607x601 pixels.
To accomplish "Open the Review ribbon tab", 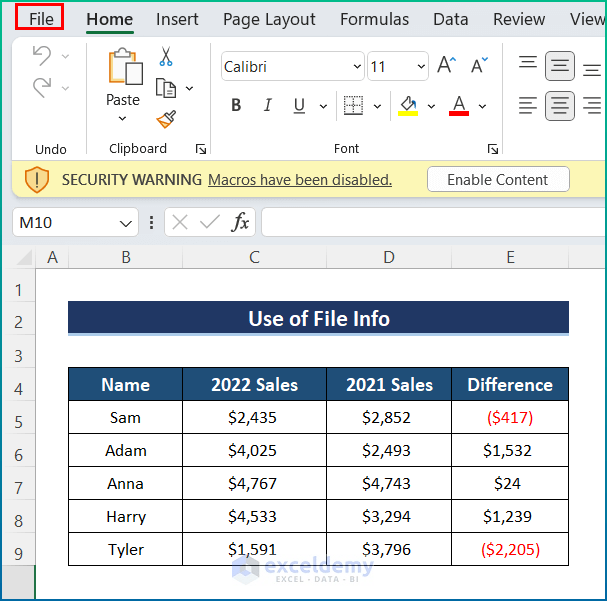I will 519,19.
